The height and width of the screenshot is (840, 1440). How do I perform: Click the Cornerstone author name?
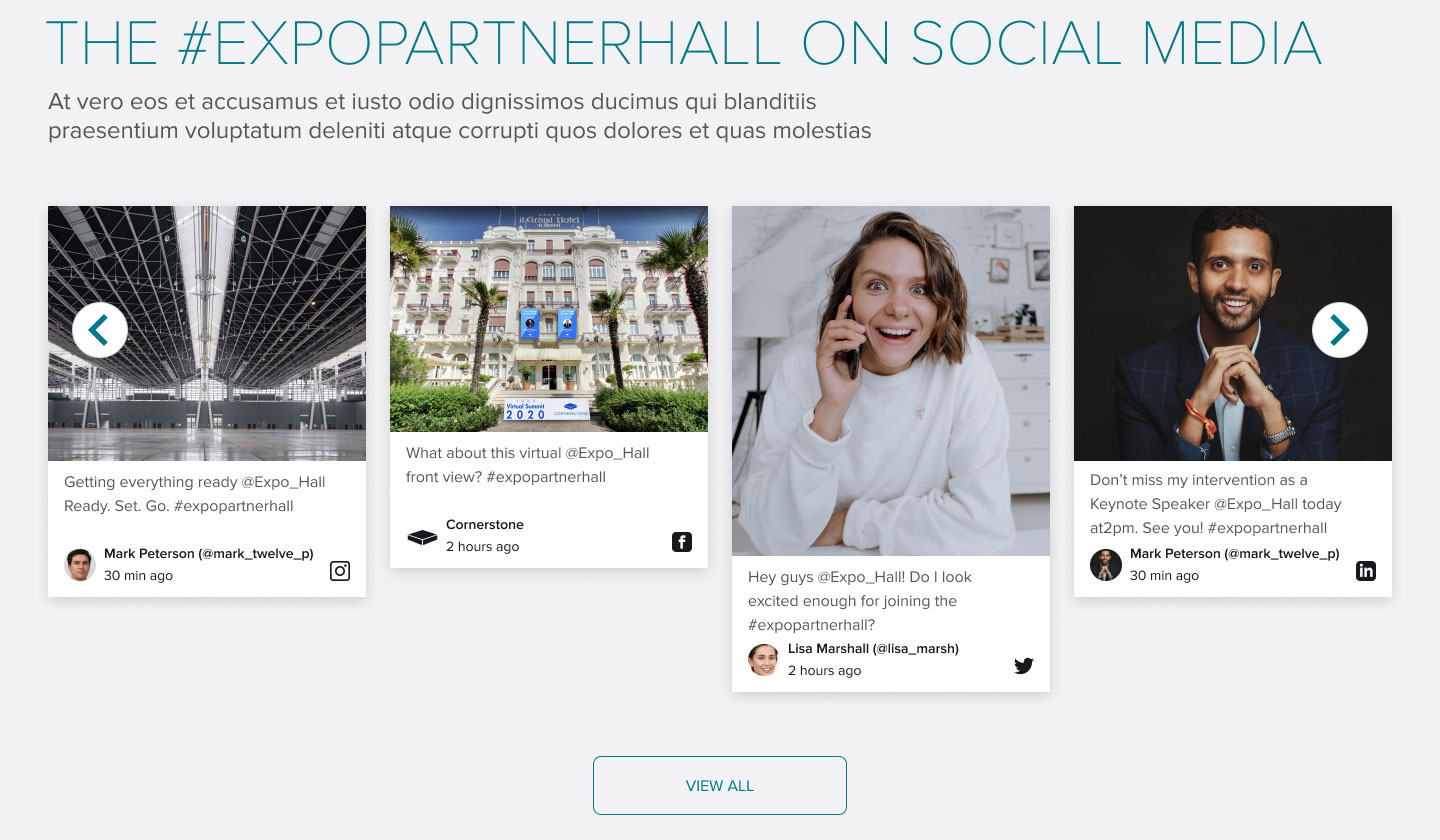485,525
